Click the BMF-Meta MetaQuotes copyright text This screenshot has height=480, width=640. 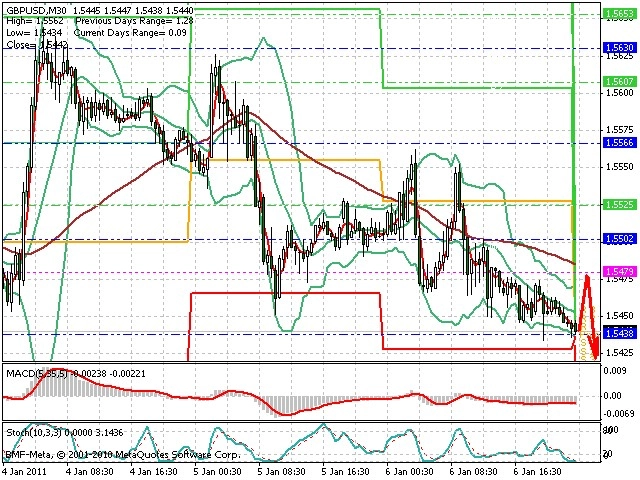point(122,454)
